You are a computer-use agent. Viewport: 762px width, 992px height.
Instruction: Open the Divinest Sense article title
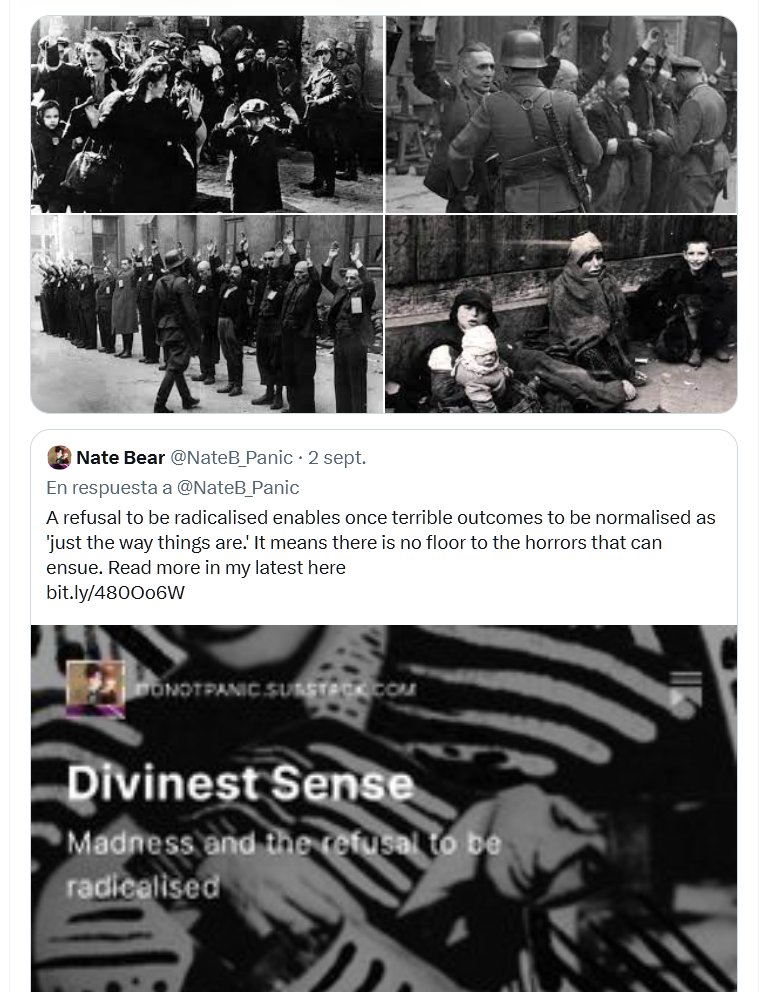pos(240,784)
